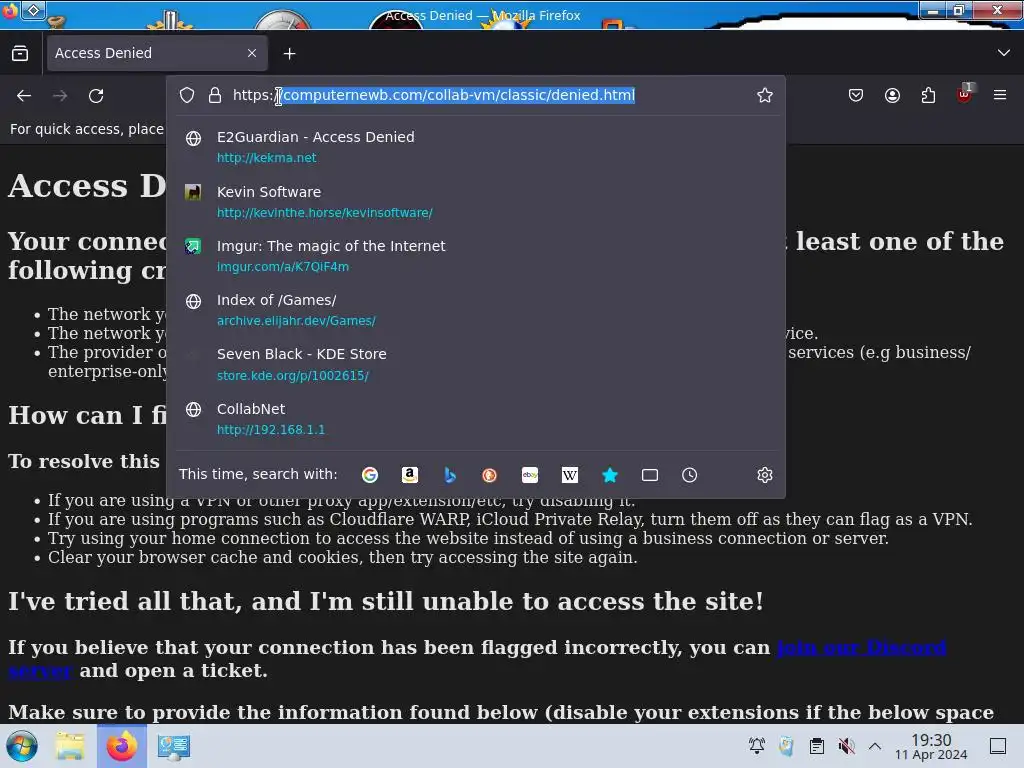1024x768 pixels.
Task: Click the forward navigation arrow
Action: tap(60, 96)
